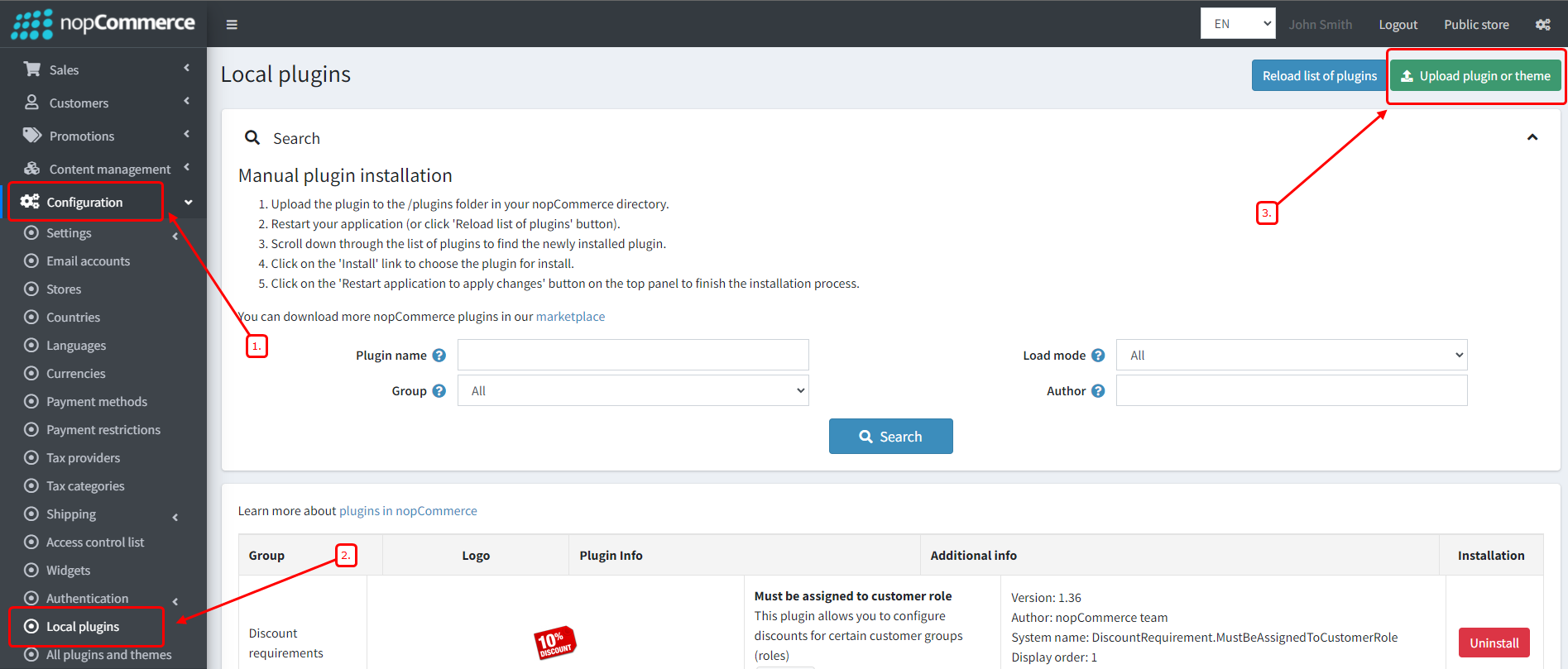The height and width of the screenshot is (669, 1568).
Task: Click the blue Search button
Action: 890,436
